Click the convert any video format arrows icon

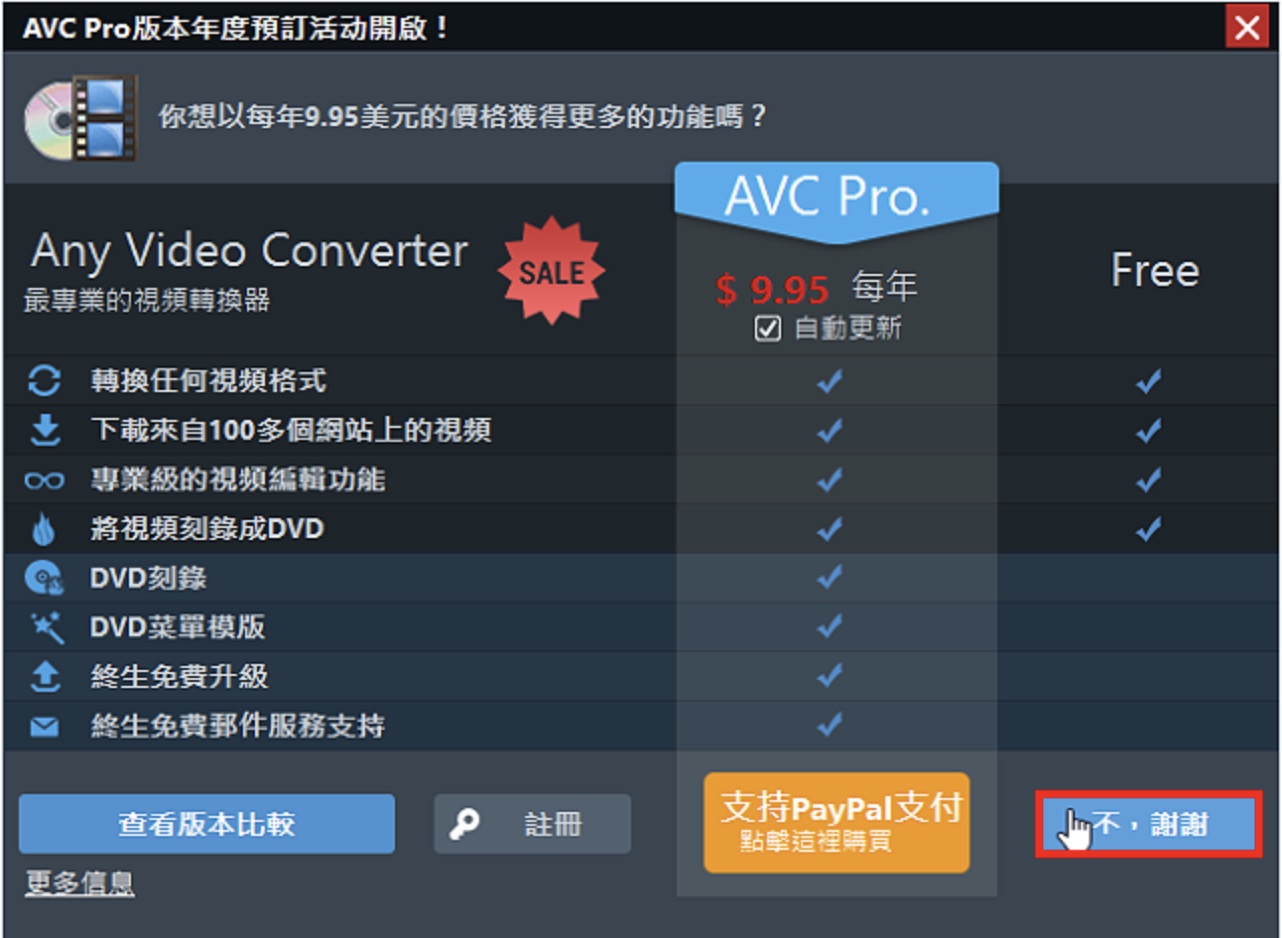click(x=44, y=381)
